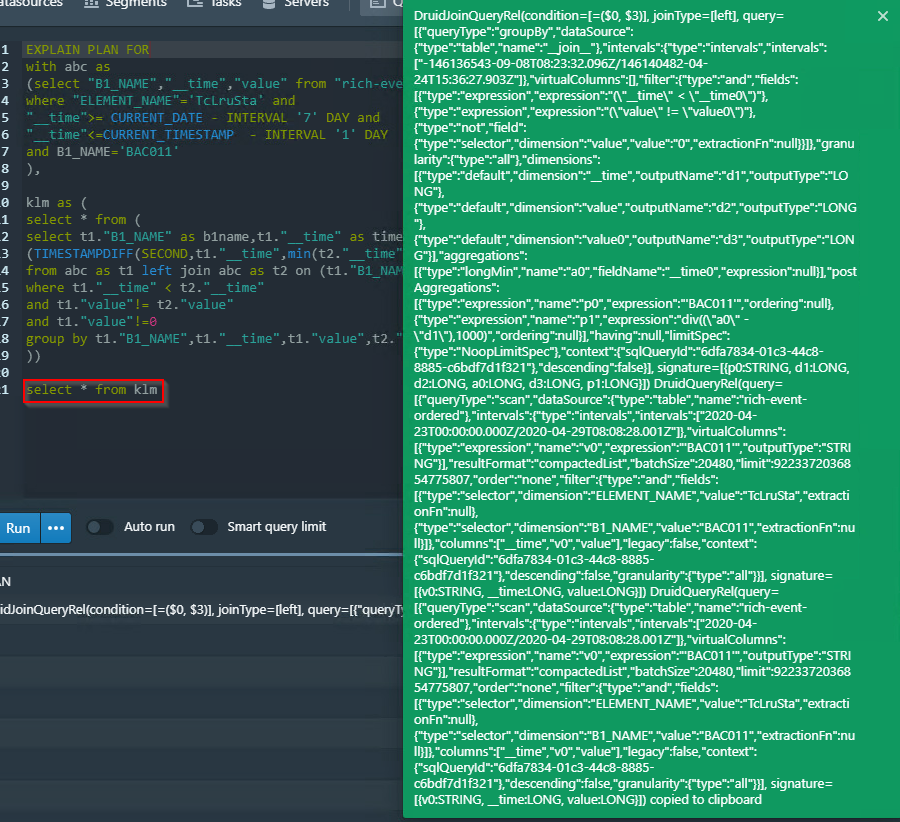Click the Tasks gantt icon
This screenshot has width=900, height=822.
195,3
